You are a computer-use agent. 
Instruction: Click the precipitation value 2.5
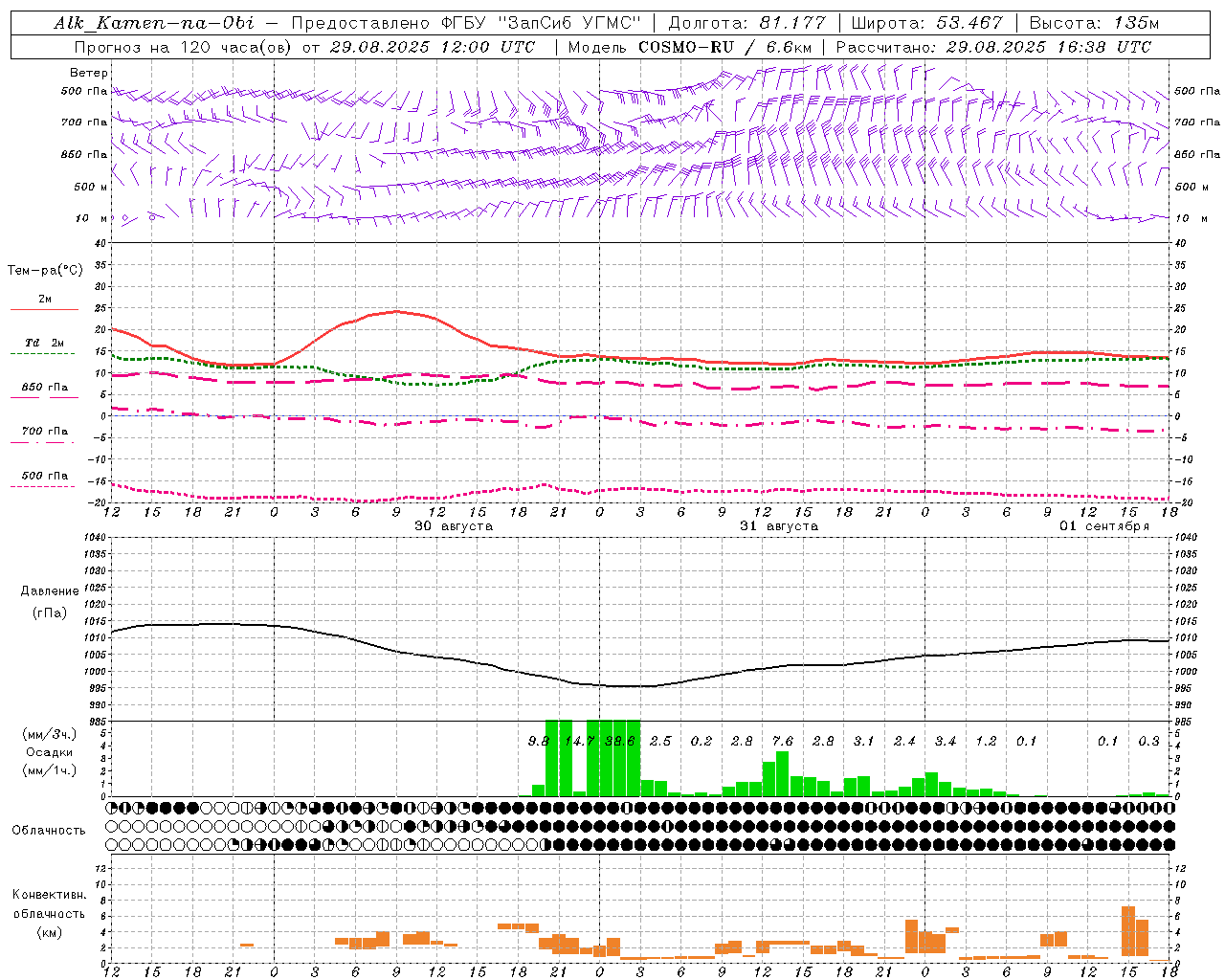coord(660,741)
